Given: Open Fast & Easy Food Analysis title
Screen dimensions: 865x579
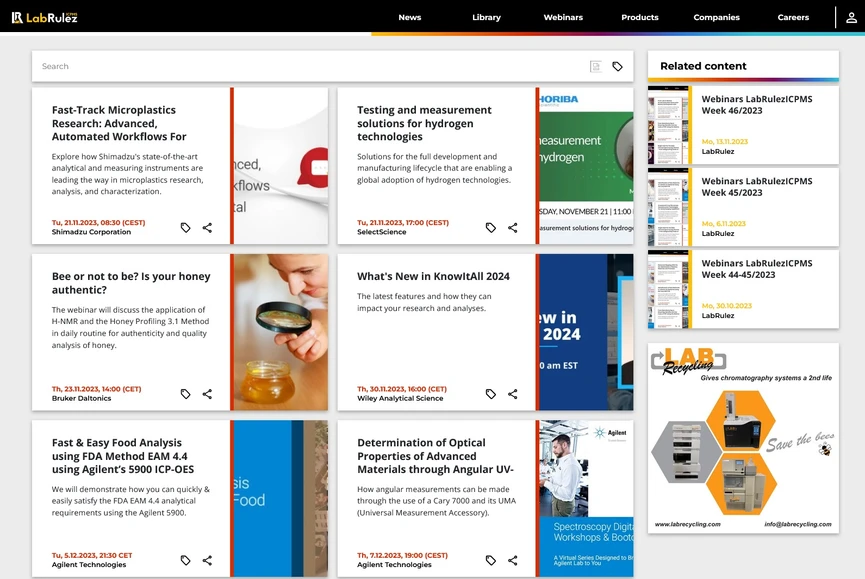Looking at the screenshot, I should tap(123, 456).
